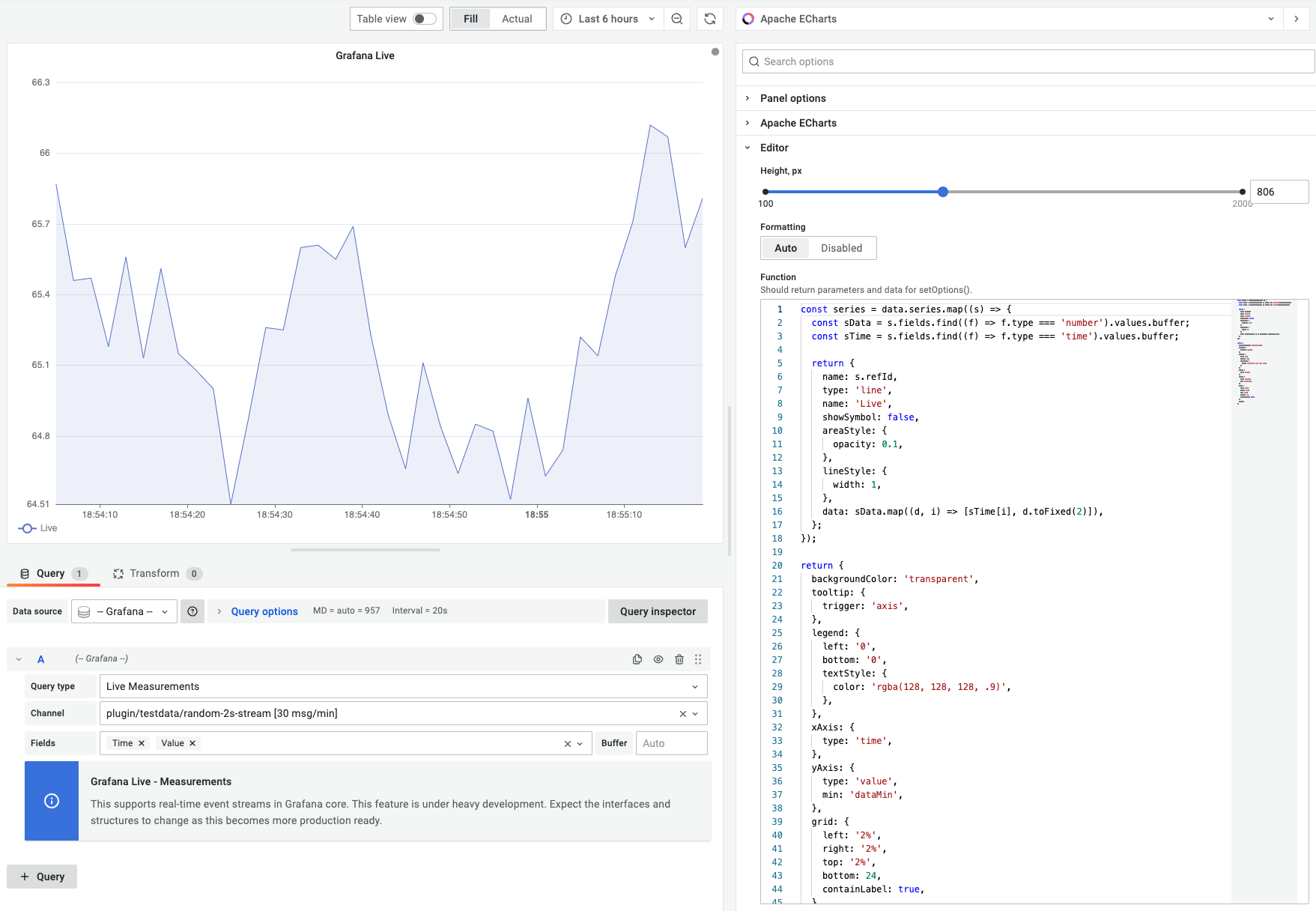
Task: Collapse the options pane with right arrow
Action: (x=1297, y=19)
